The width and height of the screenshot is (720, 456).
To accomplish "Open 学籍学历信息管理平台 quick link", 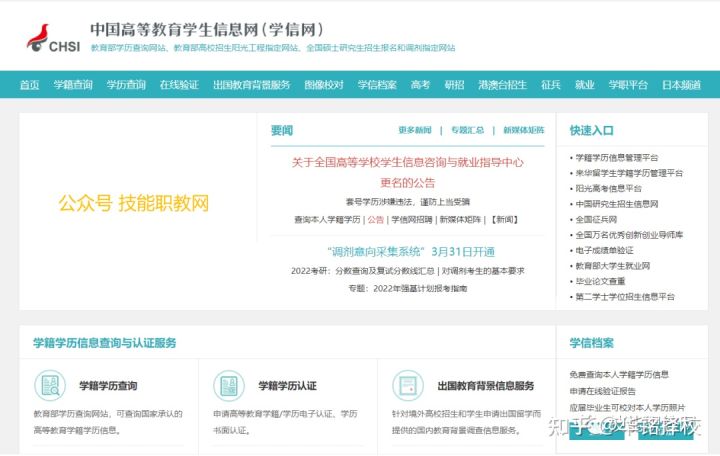I will tap(616, 158).
